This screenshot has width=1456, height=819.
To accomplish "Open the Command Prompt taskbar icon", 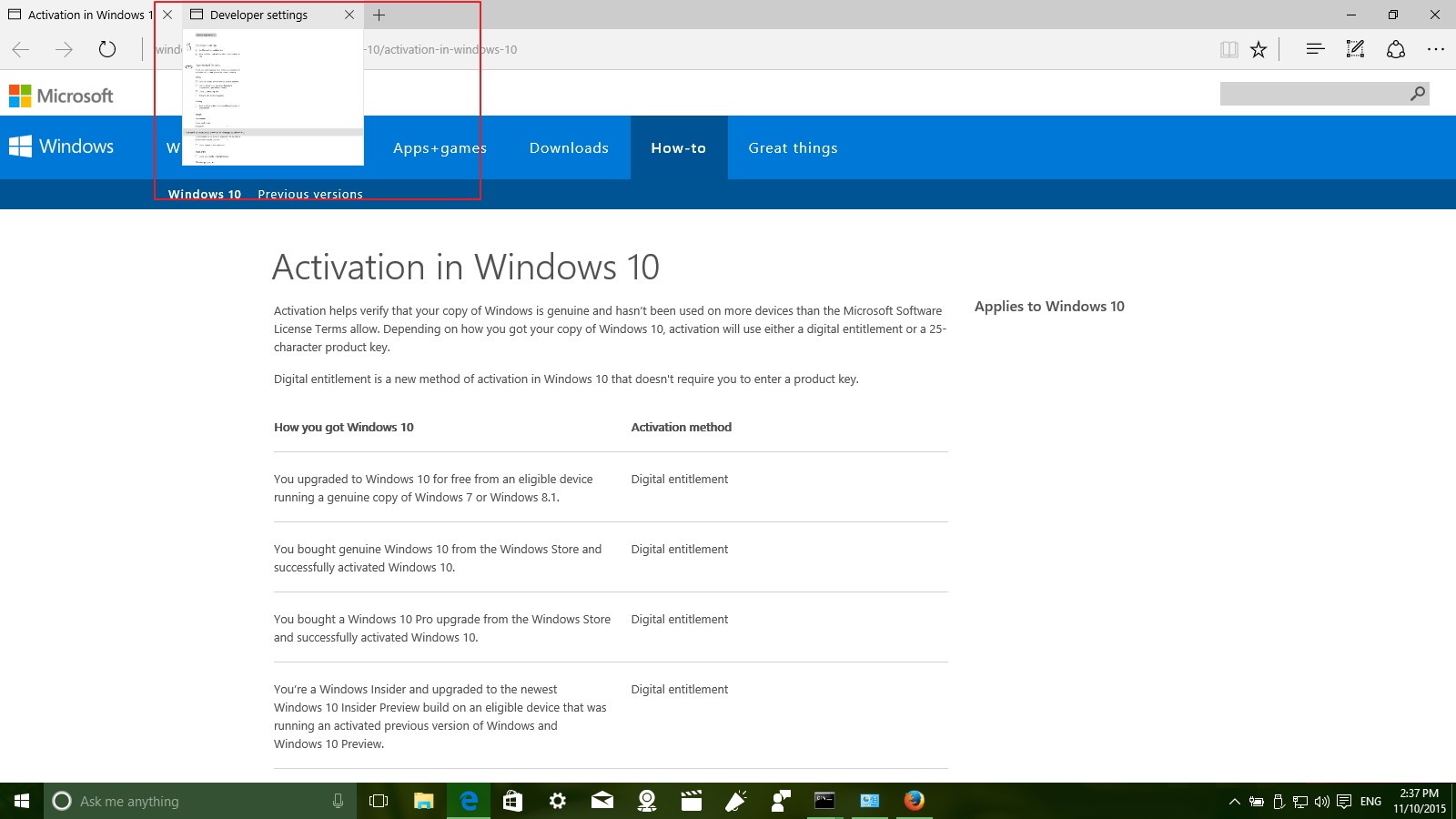I will coord(824,801).
